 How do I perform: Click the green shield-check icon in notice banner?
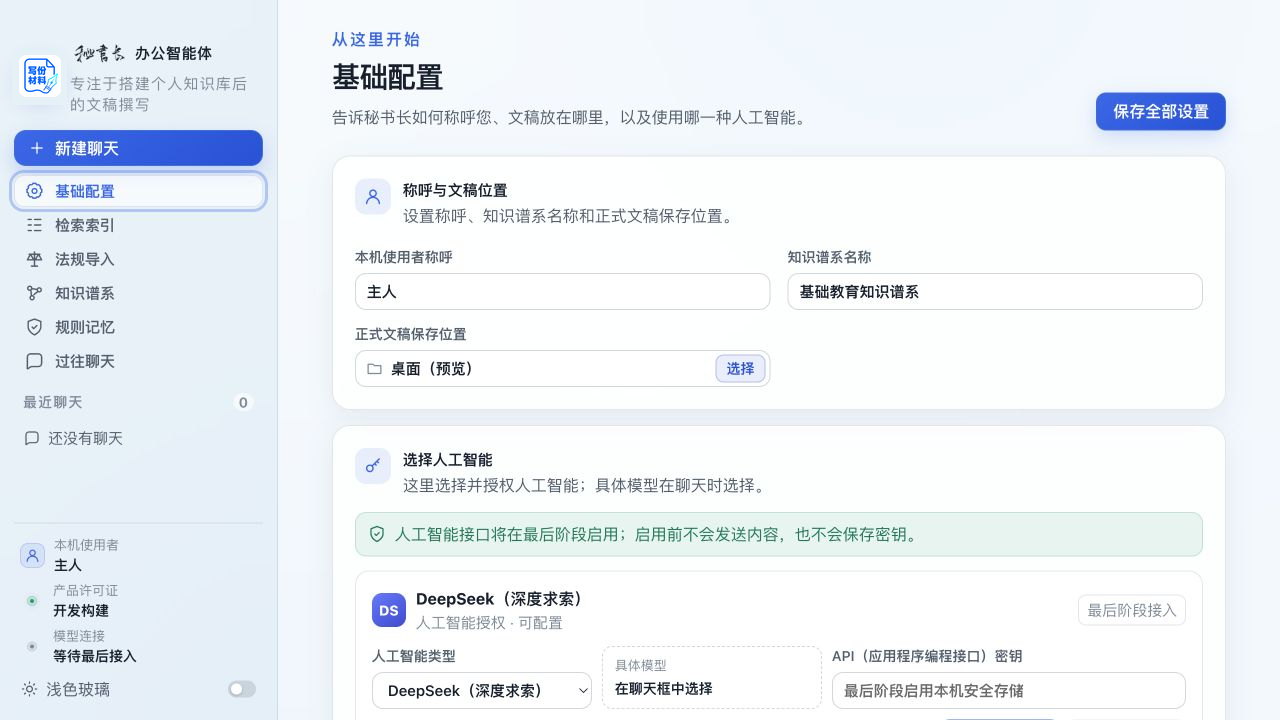[377, 535]
